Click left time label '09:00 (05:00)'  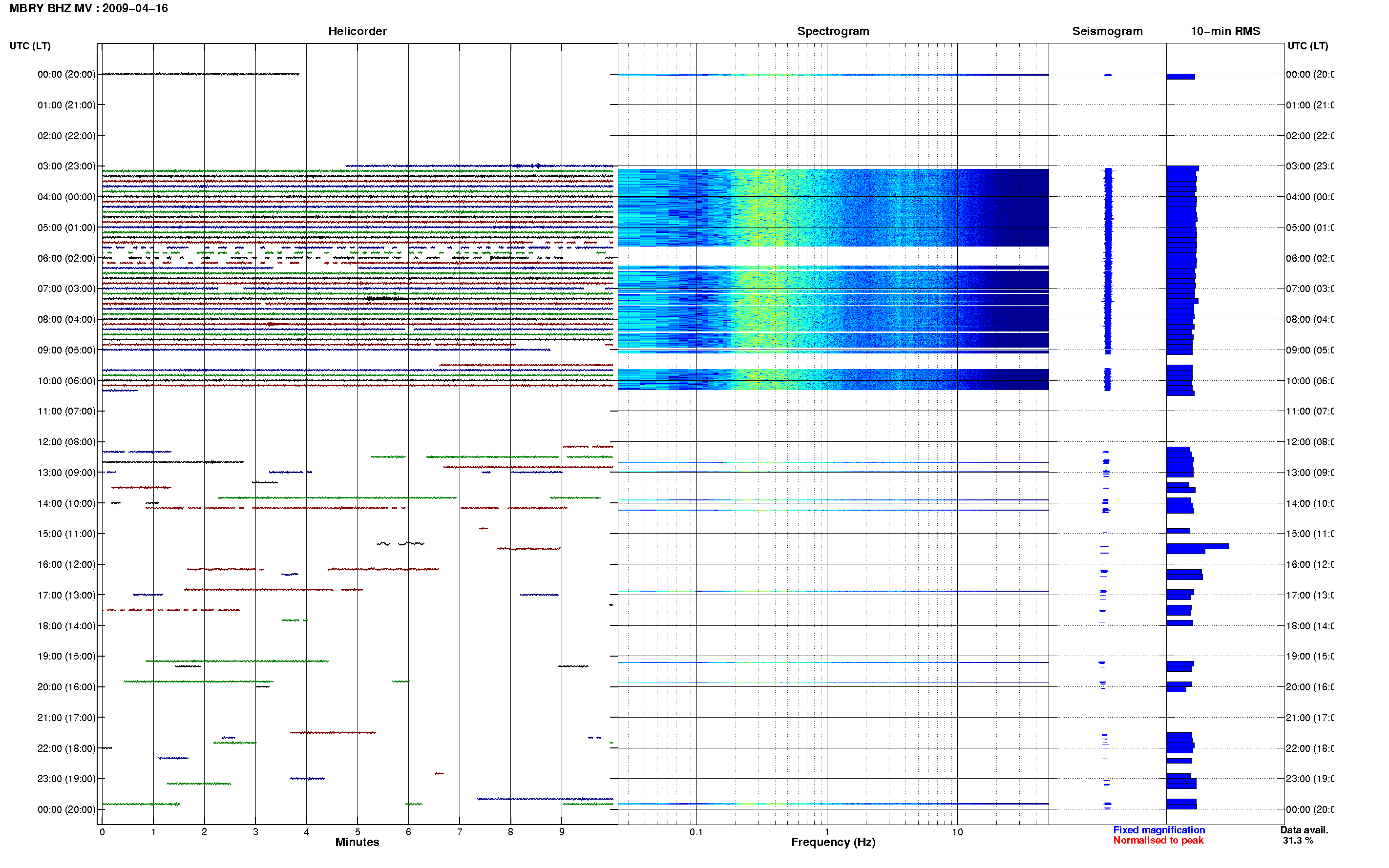click(66, 350)
